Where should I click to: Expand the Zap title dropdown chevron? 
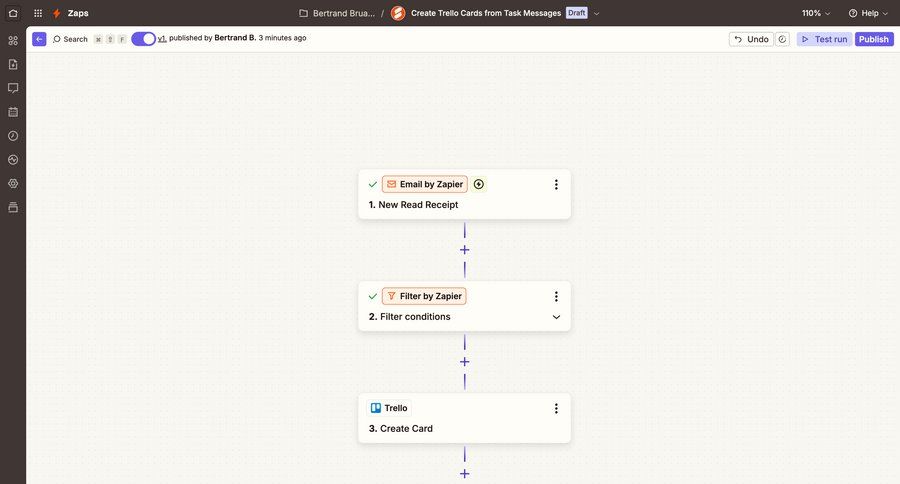click(596, 13)
